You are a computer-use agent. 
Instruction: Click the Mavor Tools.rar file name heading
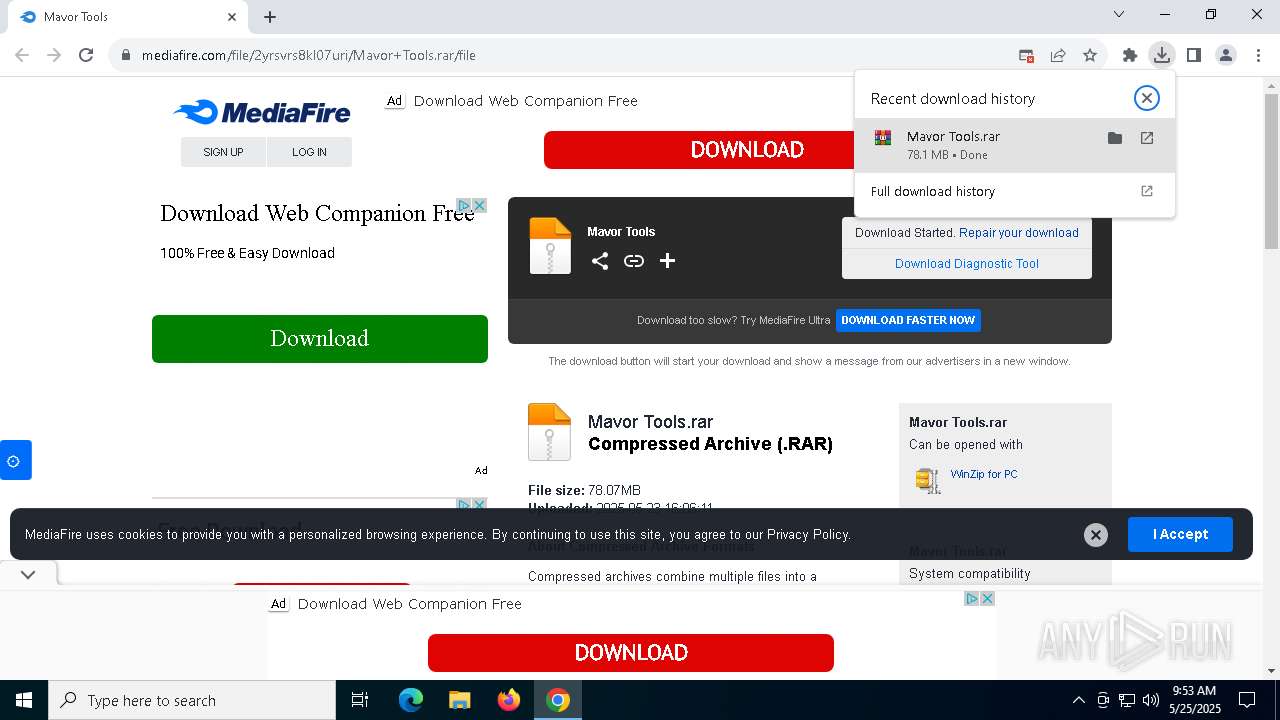[x=650, y=422]
